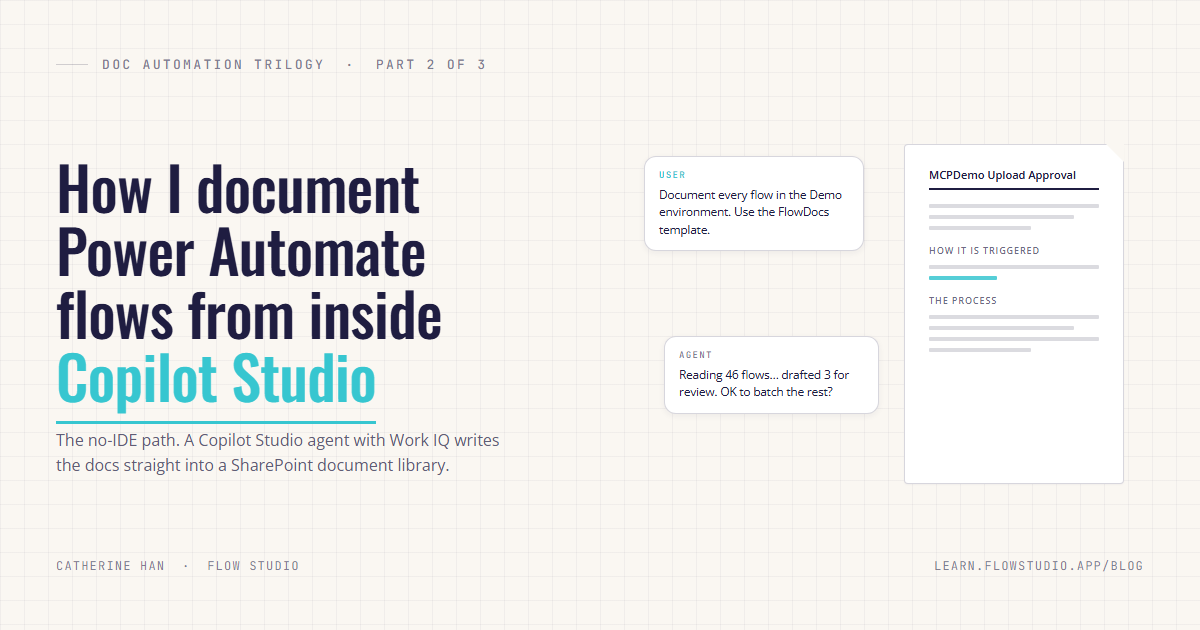Click the CATHERINE HAN author credit
This screenshot has height=630, width=1200.
click(110, 565)
